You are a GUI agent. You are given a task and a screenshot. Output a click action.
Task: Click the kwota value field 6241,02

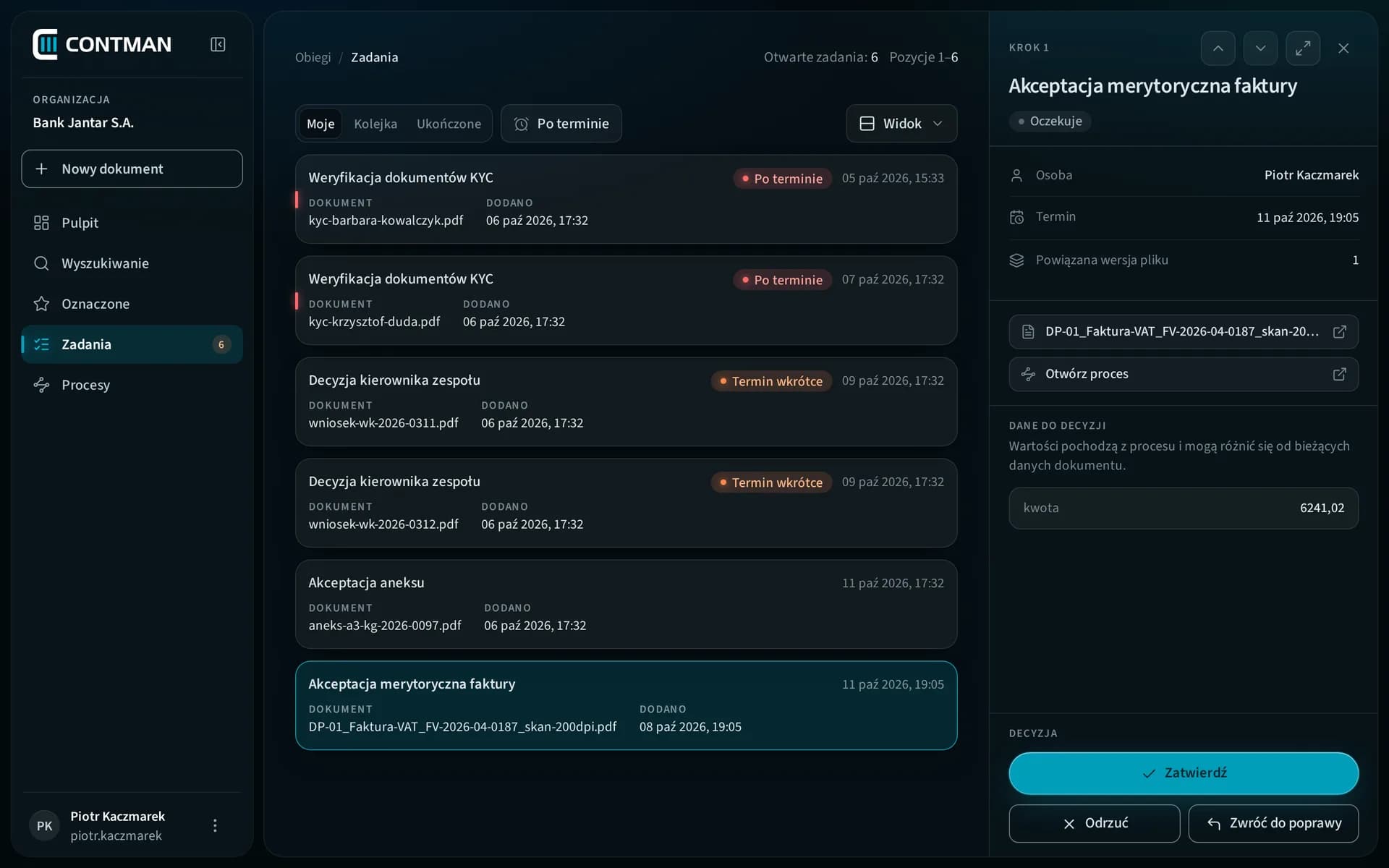[x=1184, y=508]
